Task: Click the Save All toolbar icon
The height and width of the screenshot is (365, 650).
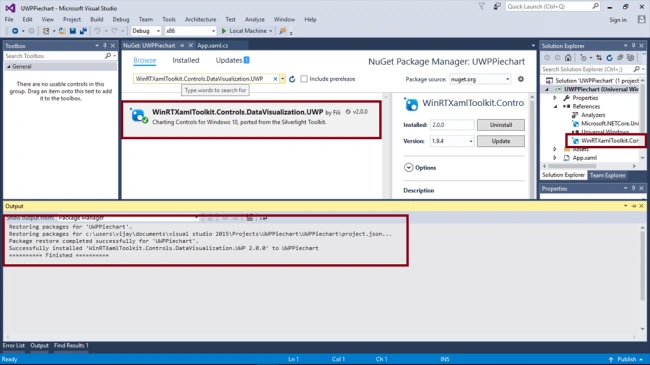Action: (83, 31)
